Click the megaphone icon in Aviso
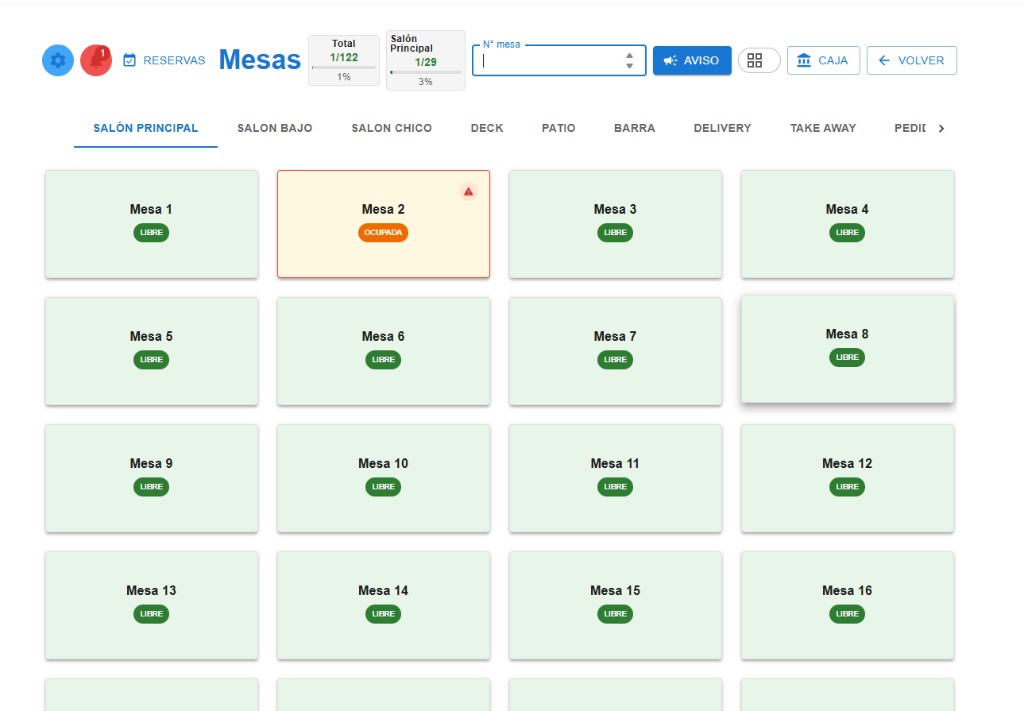 click(670, 60)
